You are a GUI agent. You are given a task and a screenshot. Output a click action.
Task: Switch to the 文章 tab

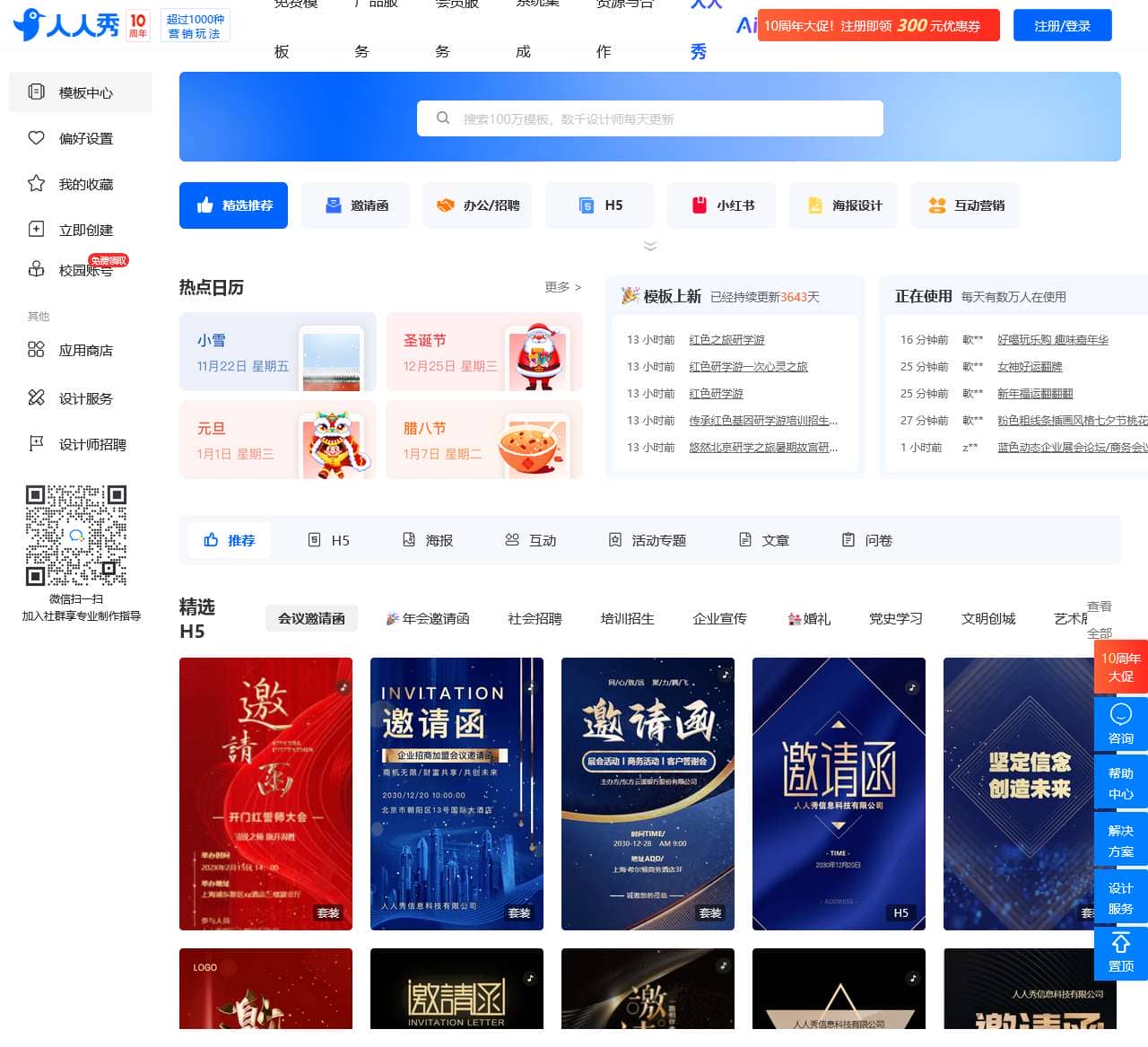(764, 540)
